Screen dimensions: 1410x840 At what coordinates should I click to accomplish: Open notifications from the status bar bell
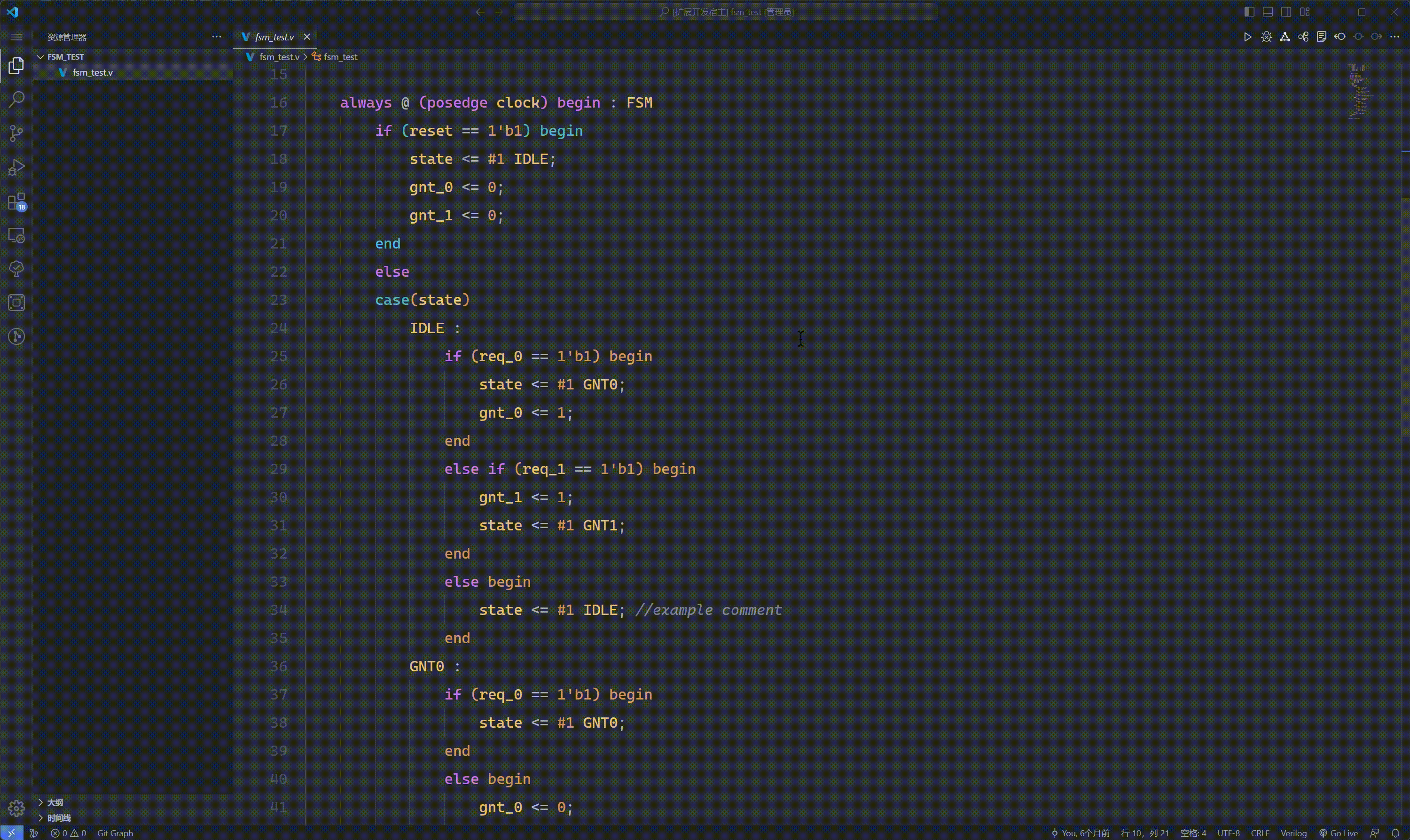(1396, 832)
